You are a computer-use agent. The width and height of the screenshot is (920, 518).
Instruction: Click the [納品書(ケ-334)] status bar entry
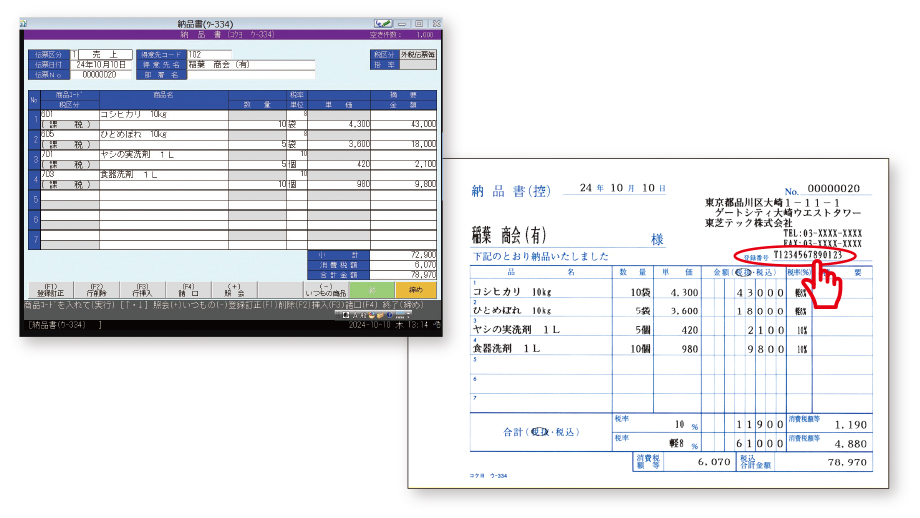(x=65, y=325)
